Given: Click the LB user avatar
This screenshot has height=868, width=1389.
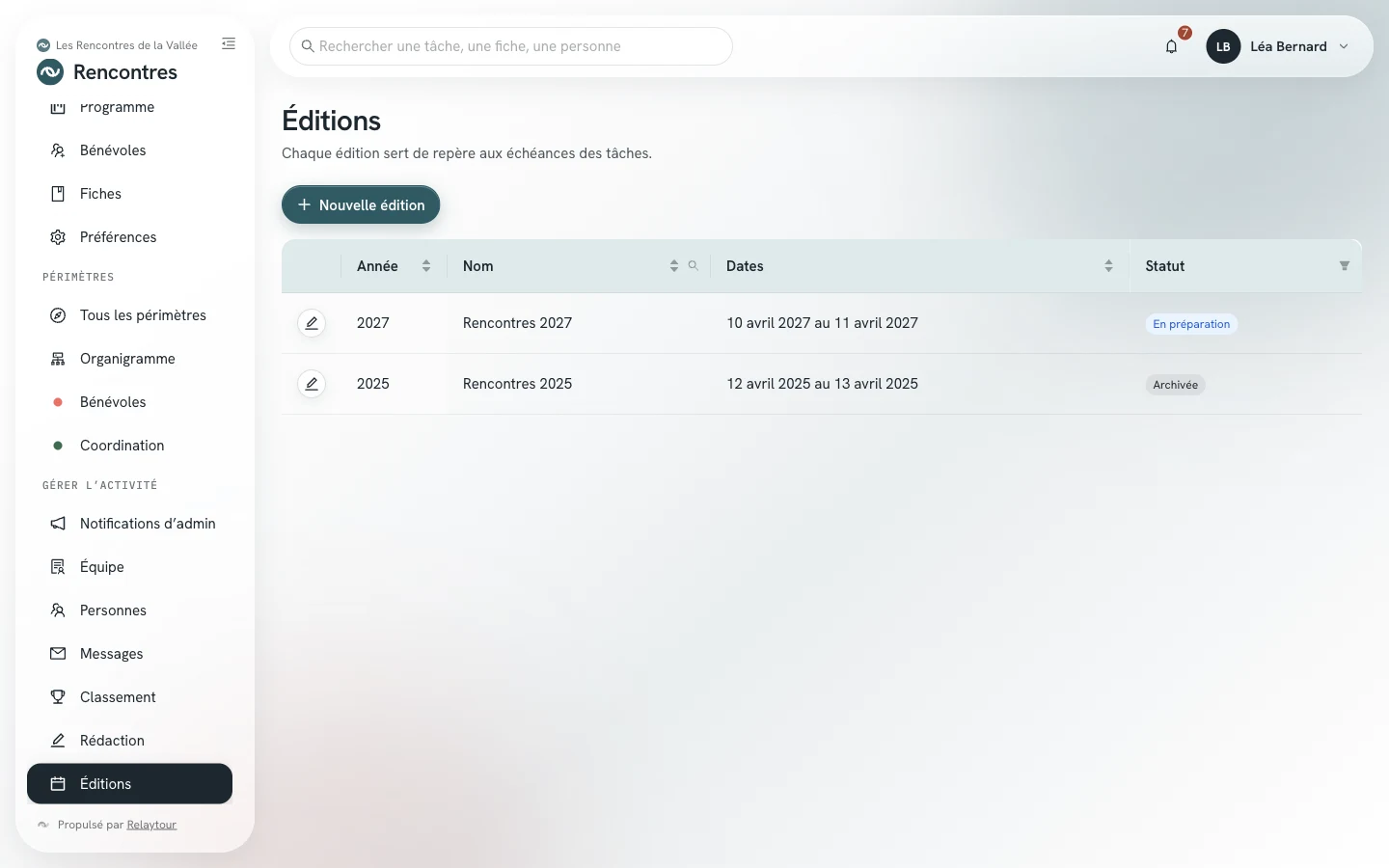Looking at the screenshot, I should 1223,46.
